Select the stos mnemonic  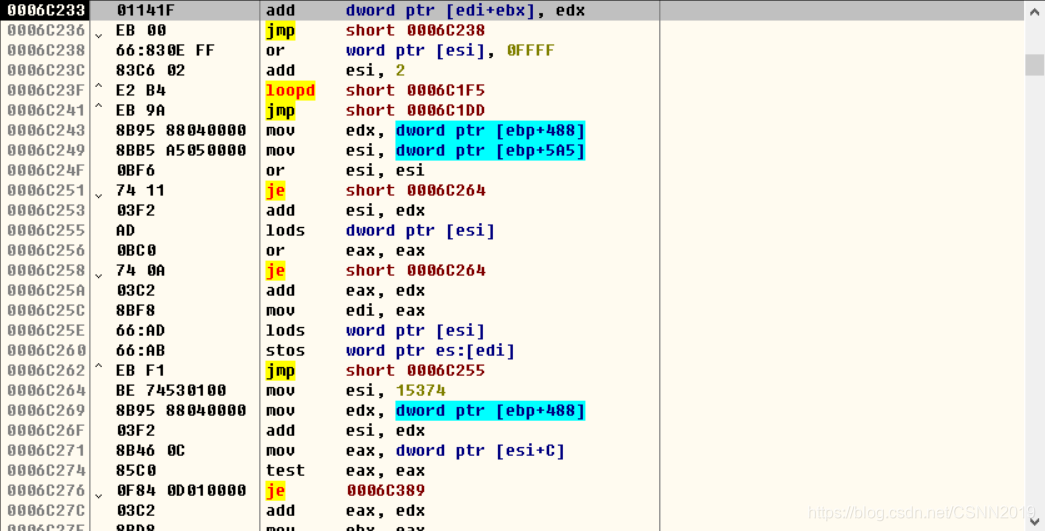click(285, 350)
